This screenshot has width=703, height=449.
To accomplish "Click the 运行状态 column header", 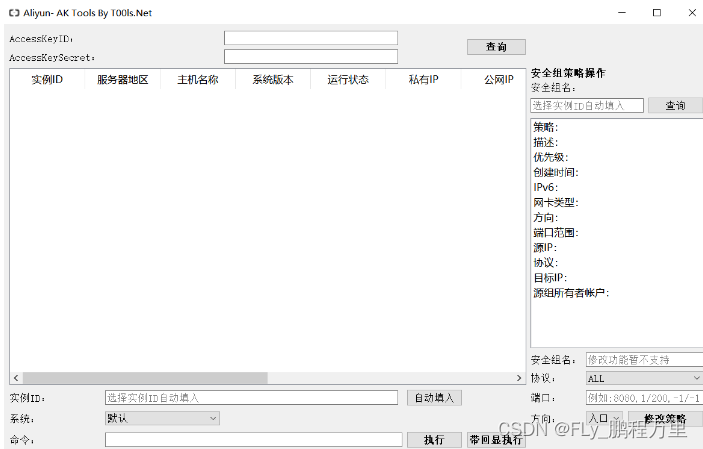I will pos(348,79).
